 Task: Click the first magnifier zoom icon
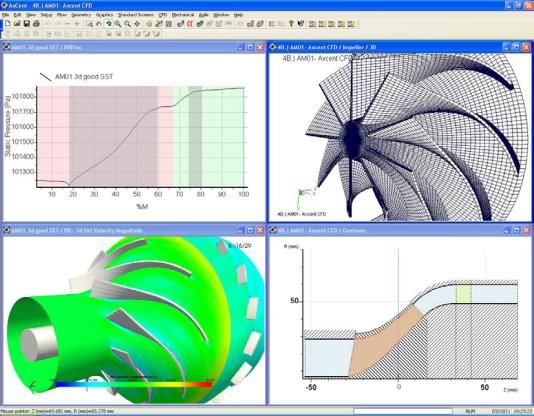[x=118, y=24]
